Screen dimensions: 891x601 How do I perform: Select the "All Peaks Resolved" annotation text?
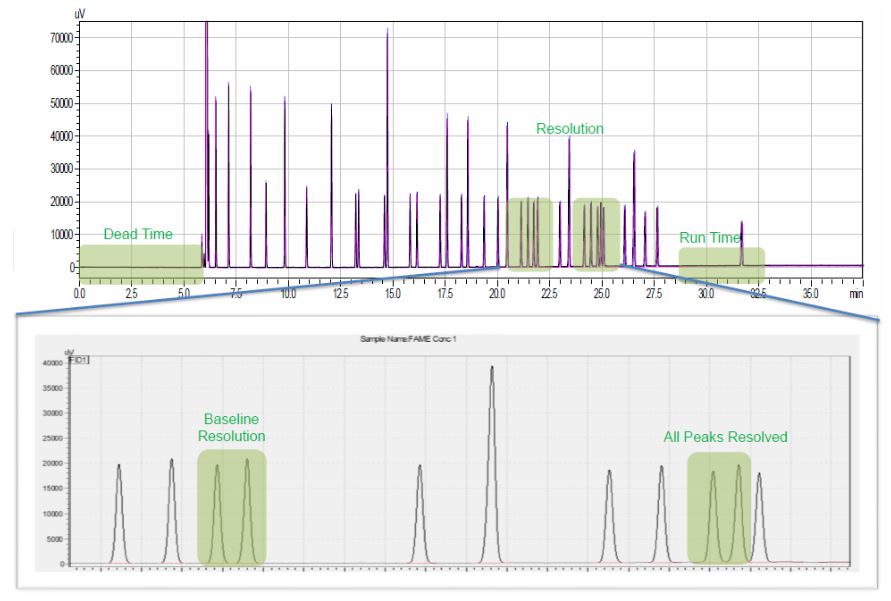tap(725, 437)
